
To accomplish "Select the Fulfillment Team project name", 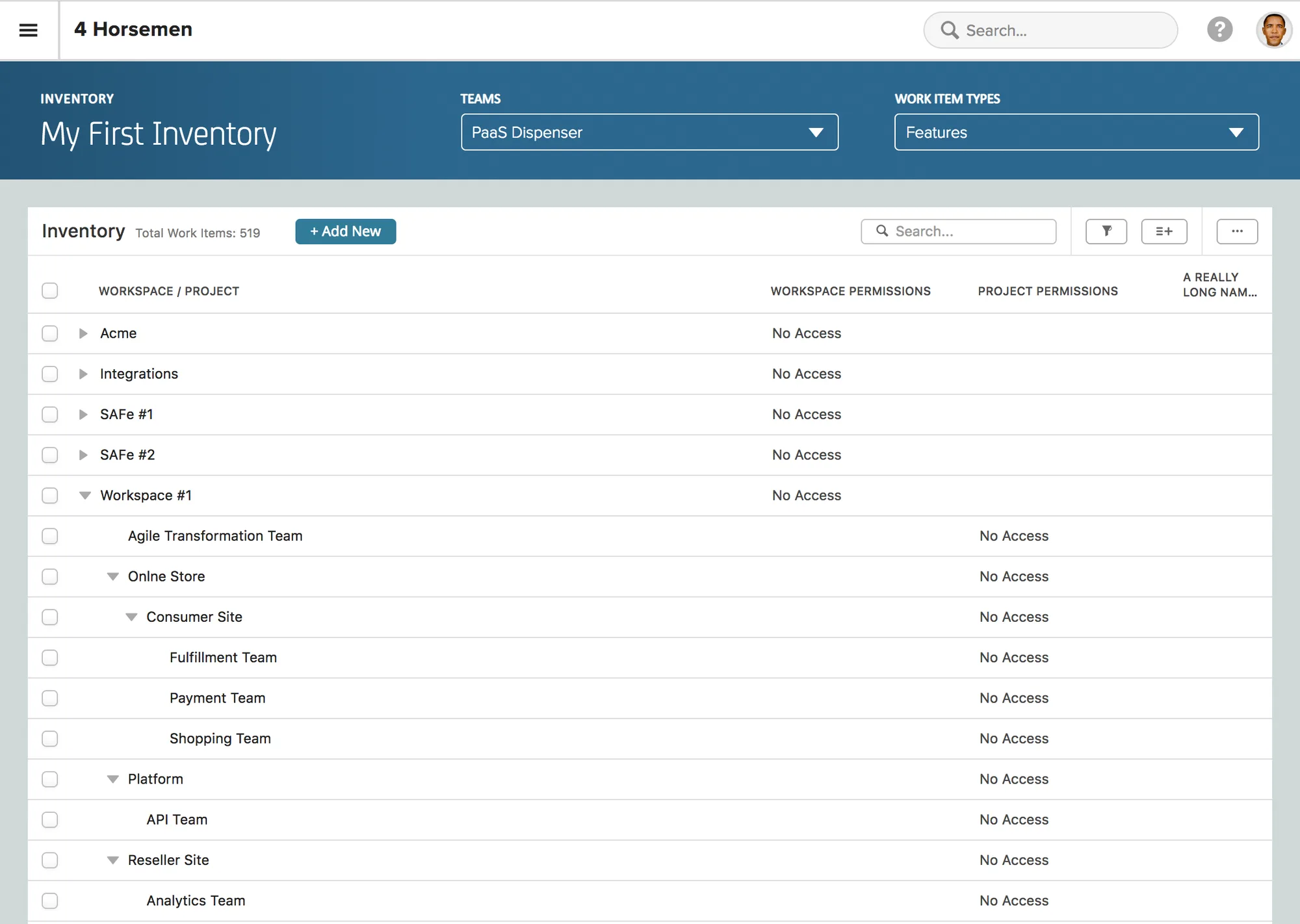I will (223, 658).
